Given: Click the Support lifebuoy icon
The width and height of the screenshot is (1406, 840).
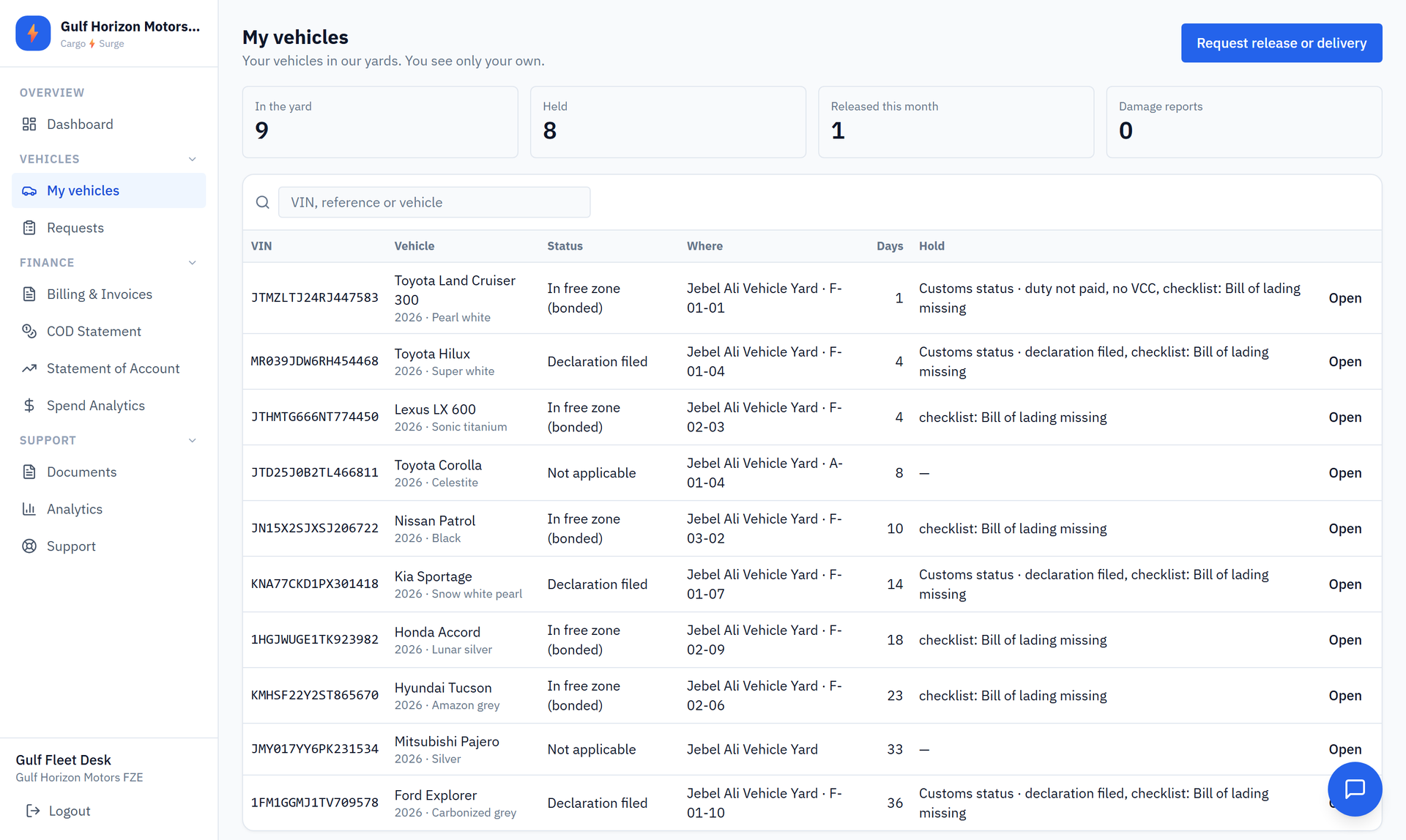Looking at the screenshot, I should (29, 546).
